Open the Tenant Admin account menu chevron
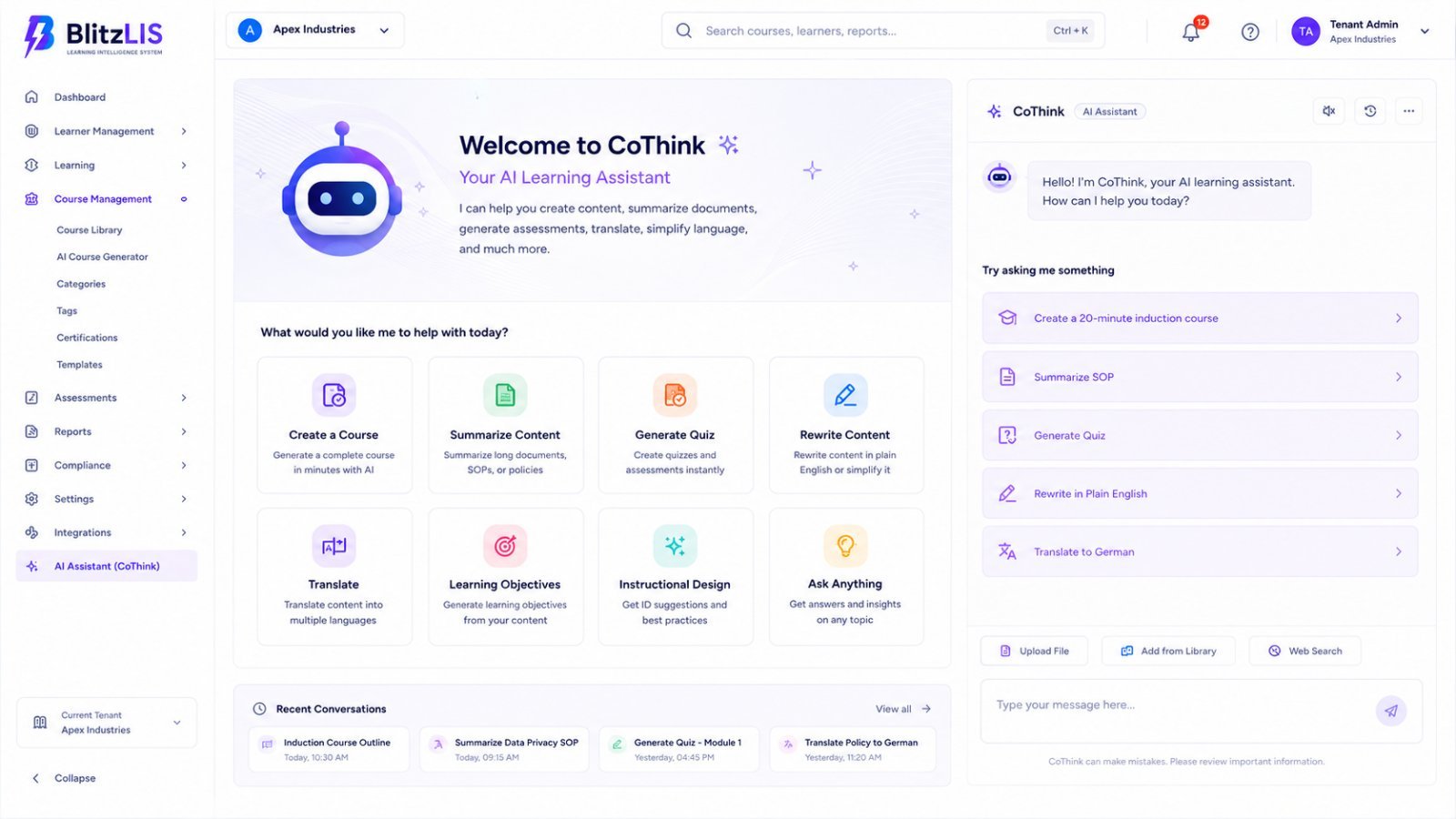Viewport: 1456px width, 819px height. pyautogui.click(x=1424, y=31)
